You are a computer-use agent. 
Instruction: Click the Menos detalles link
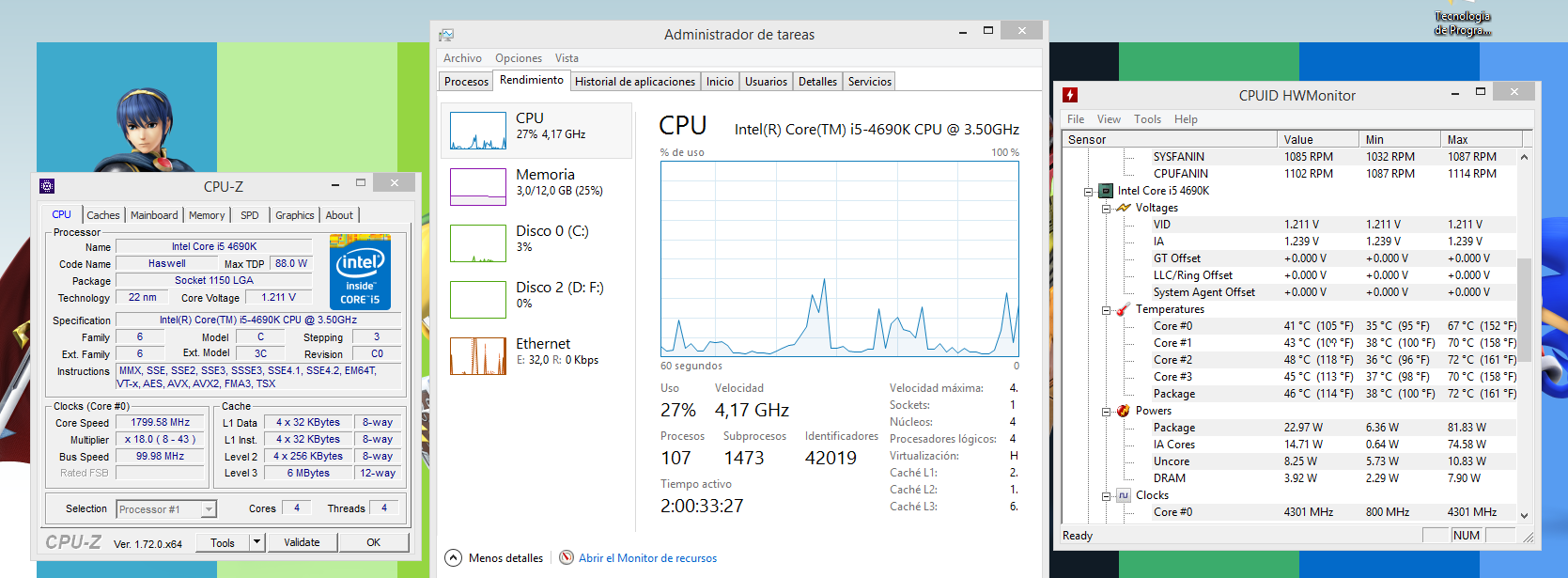tap(505, 558)
